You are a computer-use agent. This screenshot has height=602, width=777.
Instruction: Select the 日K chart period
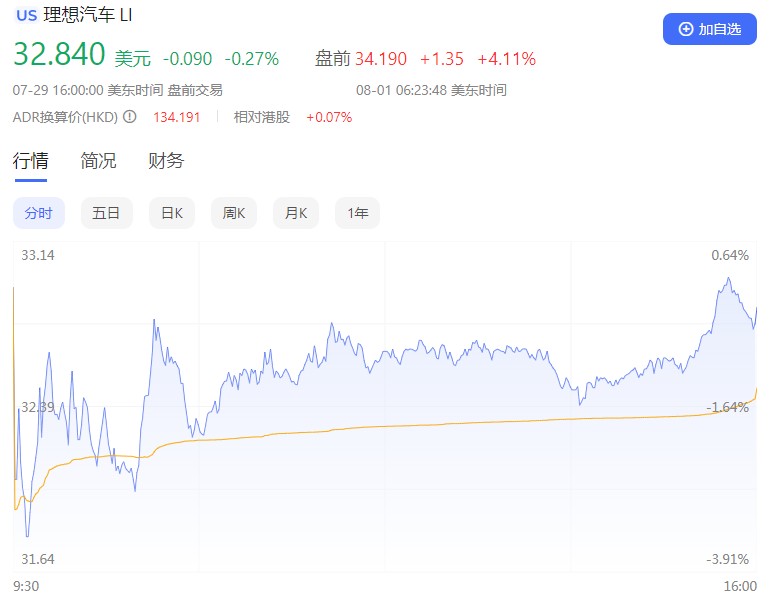click(x=172, y=213)
